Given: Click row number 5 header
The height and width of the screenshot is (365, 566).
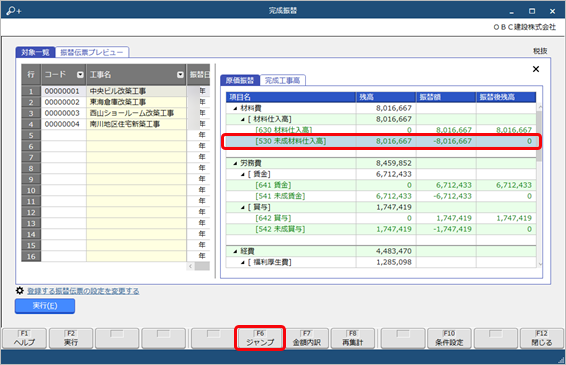Looking at the screenshot, I should 31,135.
